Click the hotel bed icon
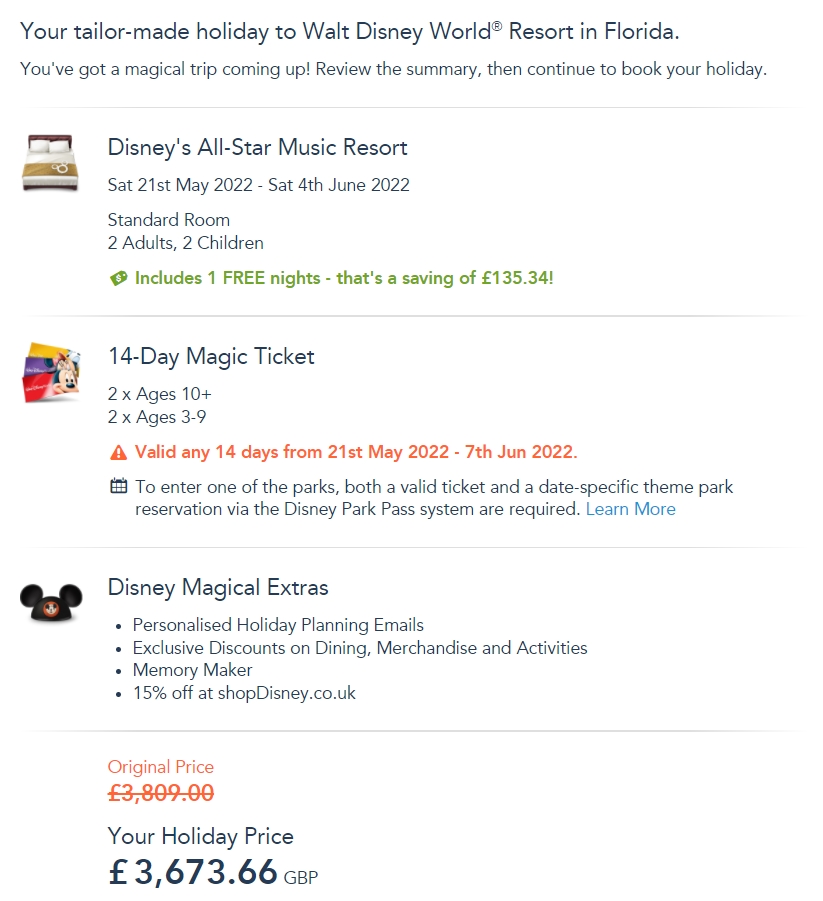The width and height of the screenshot is (823, 901). click(x=48, y=162)
